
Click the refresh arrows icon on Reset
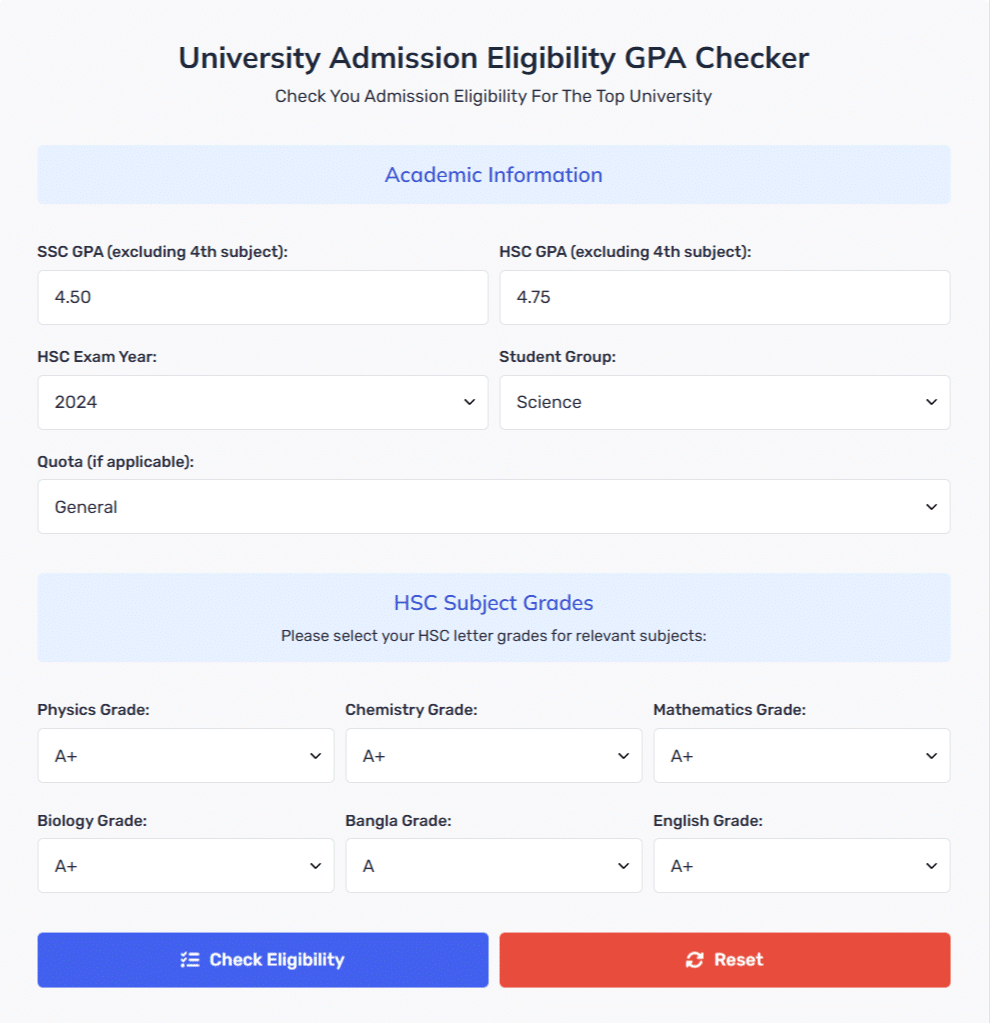[694, 960]
